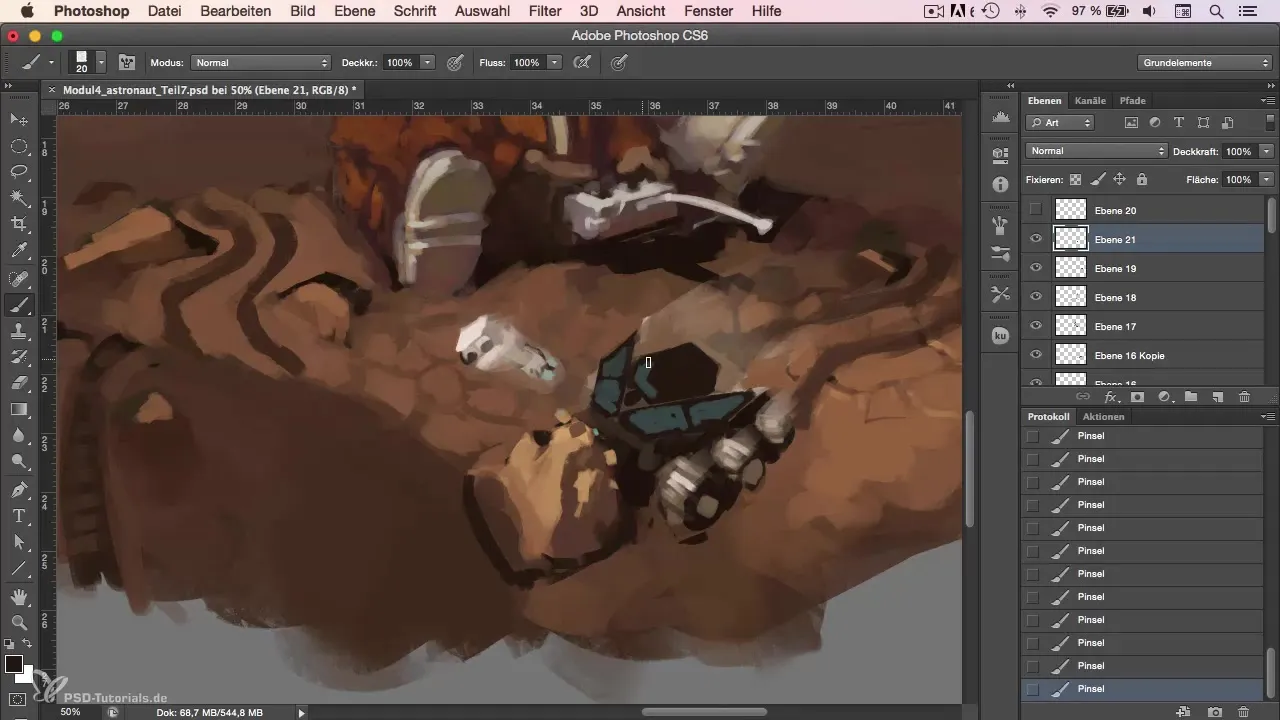Hide the Ebene 17 layer

pos(1036,326)
